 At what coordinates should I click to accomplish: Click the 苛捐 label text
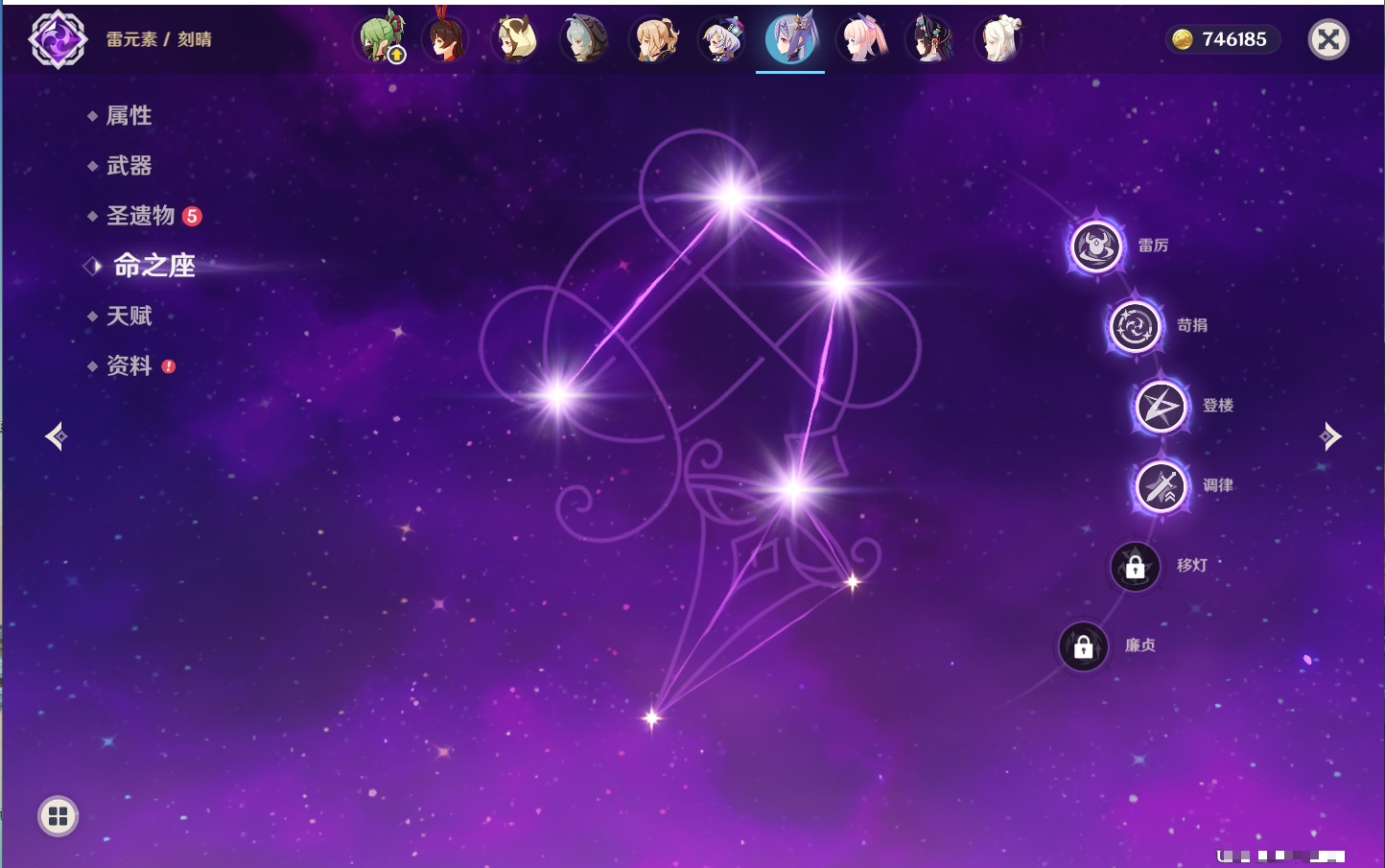click(1192, 325)
